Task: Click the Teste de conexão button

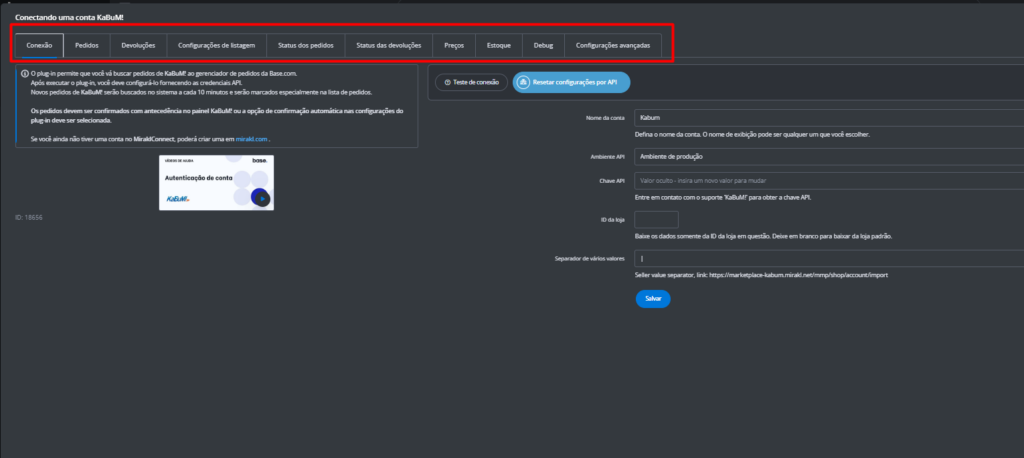Action: pos(471,82)
